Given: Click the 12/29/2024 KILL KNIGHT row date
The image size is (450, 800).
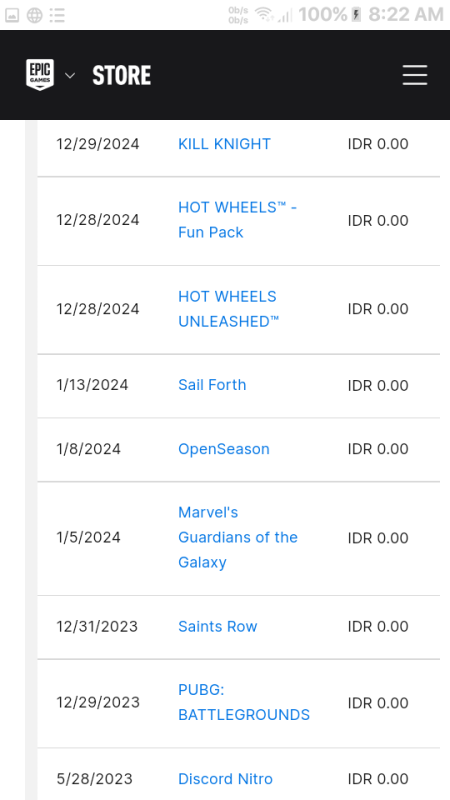Looking at the screenshot, I should (97, 144).
